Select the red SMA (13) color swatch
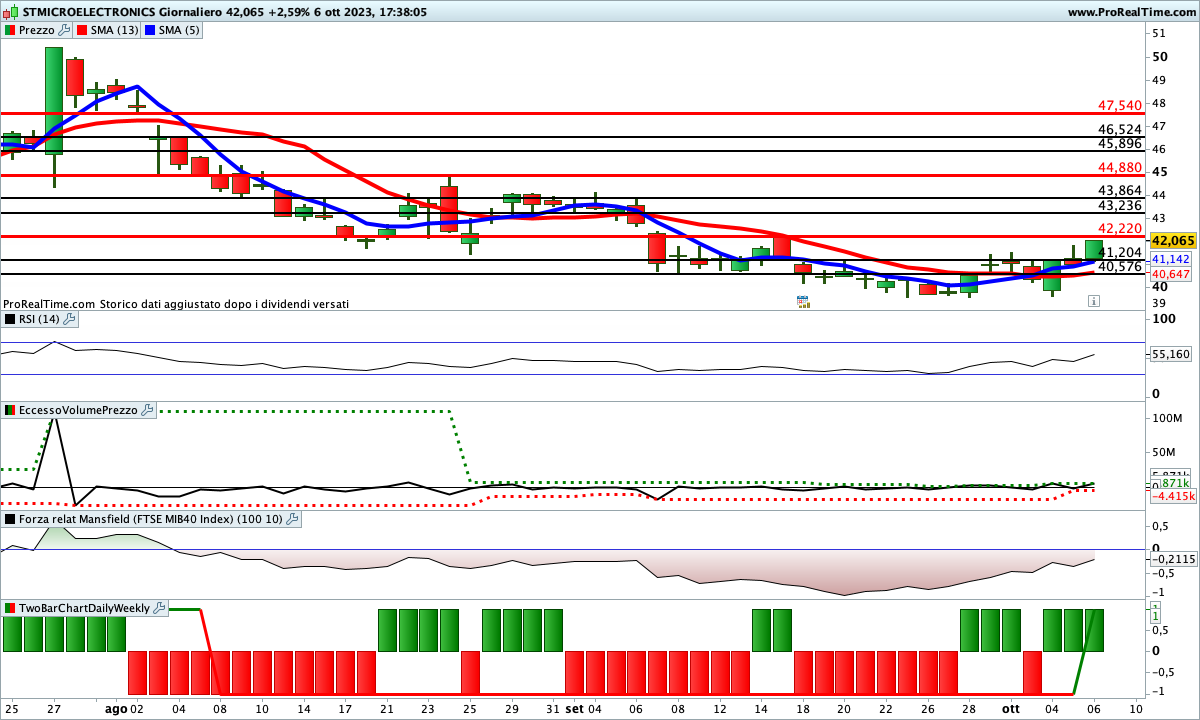Image resolution: width=1200 pixels, height=720 pixels. (82, 30)
